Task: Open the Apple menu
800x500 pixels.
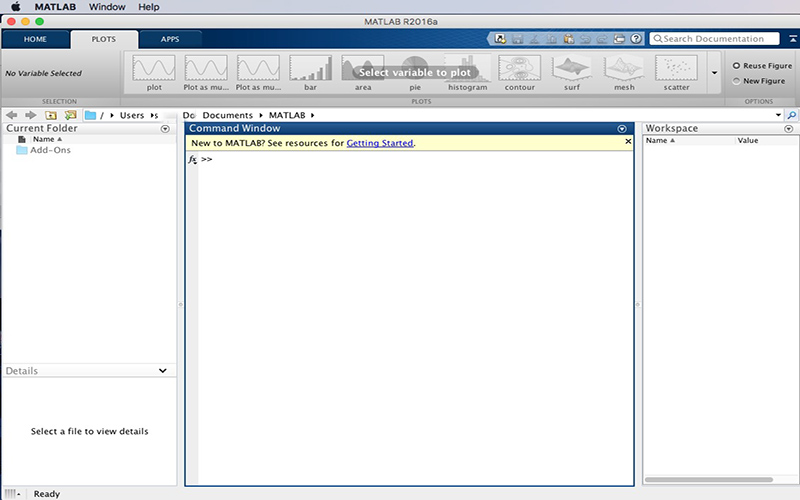Action: pos(16,7)
